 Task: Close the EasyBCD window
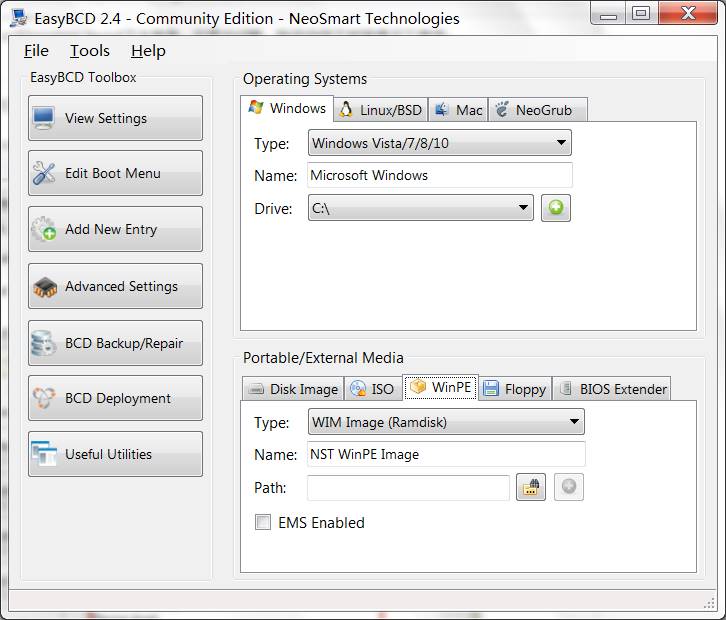pos(688,13)
